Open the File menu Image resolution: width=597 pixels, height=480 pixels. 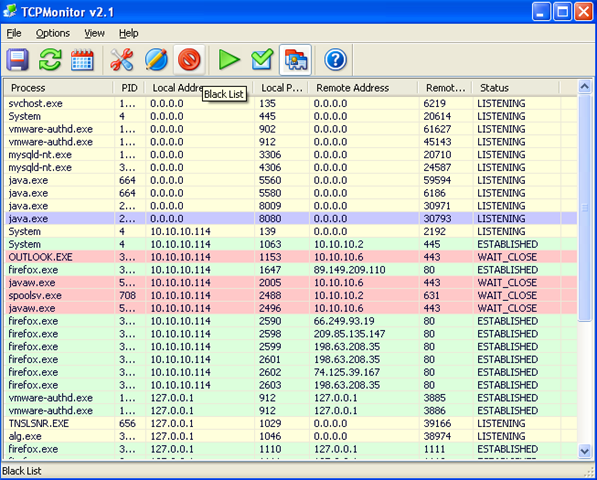pyautogui.click(x=14, y=33)
